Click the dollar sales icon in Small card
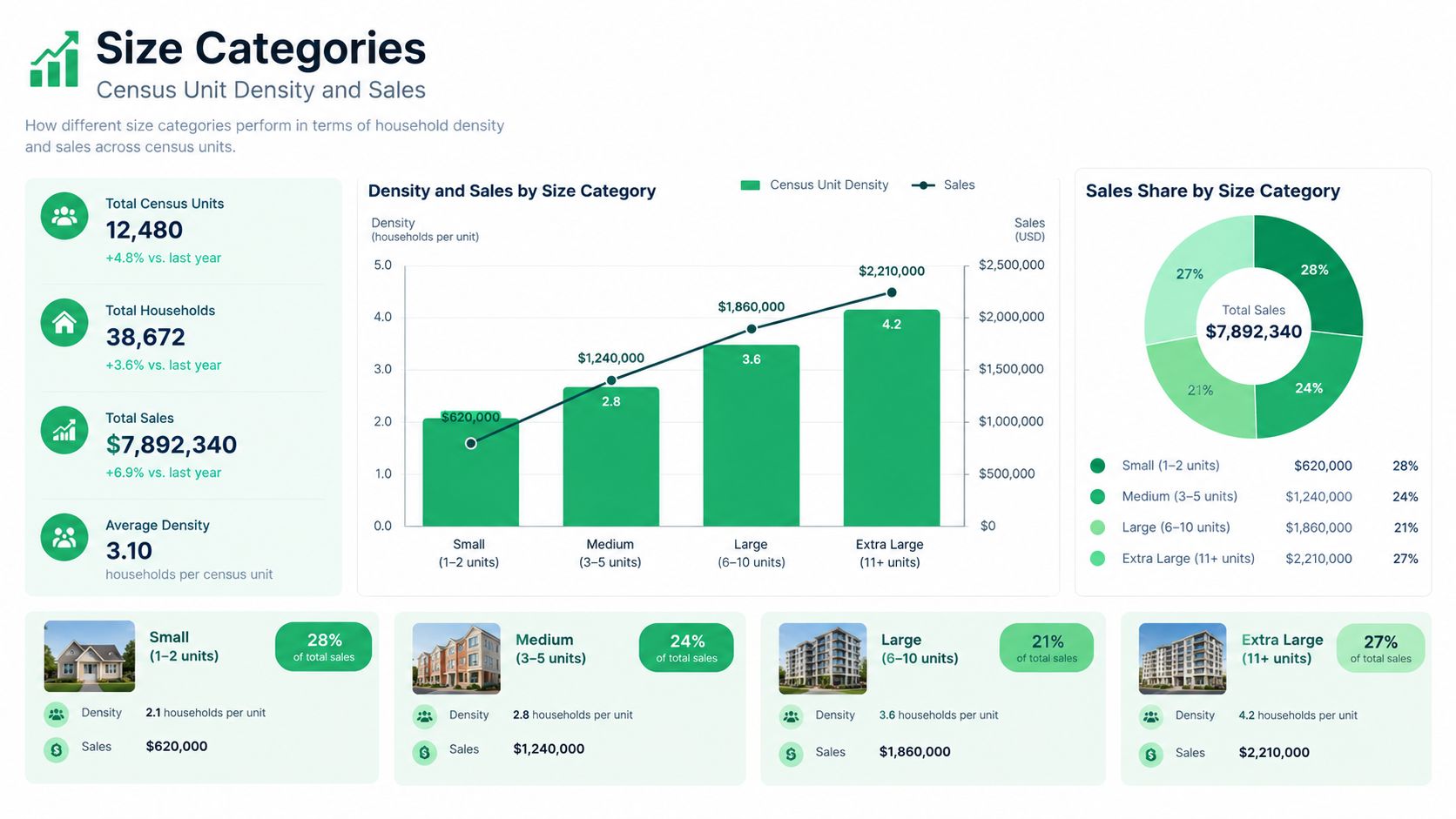This screenshot has height=819, width=1456. 57,749
